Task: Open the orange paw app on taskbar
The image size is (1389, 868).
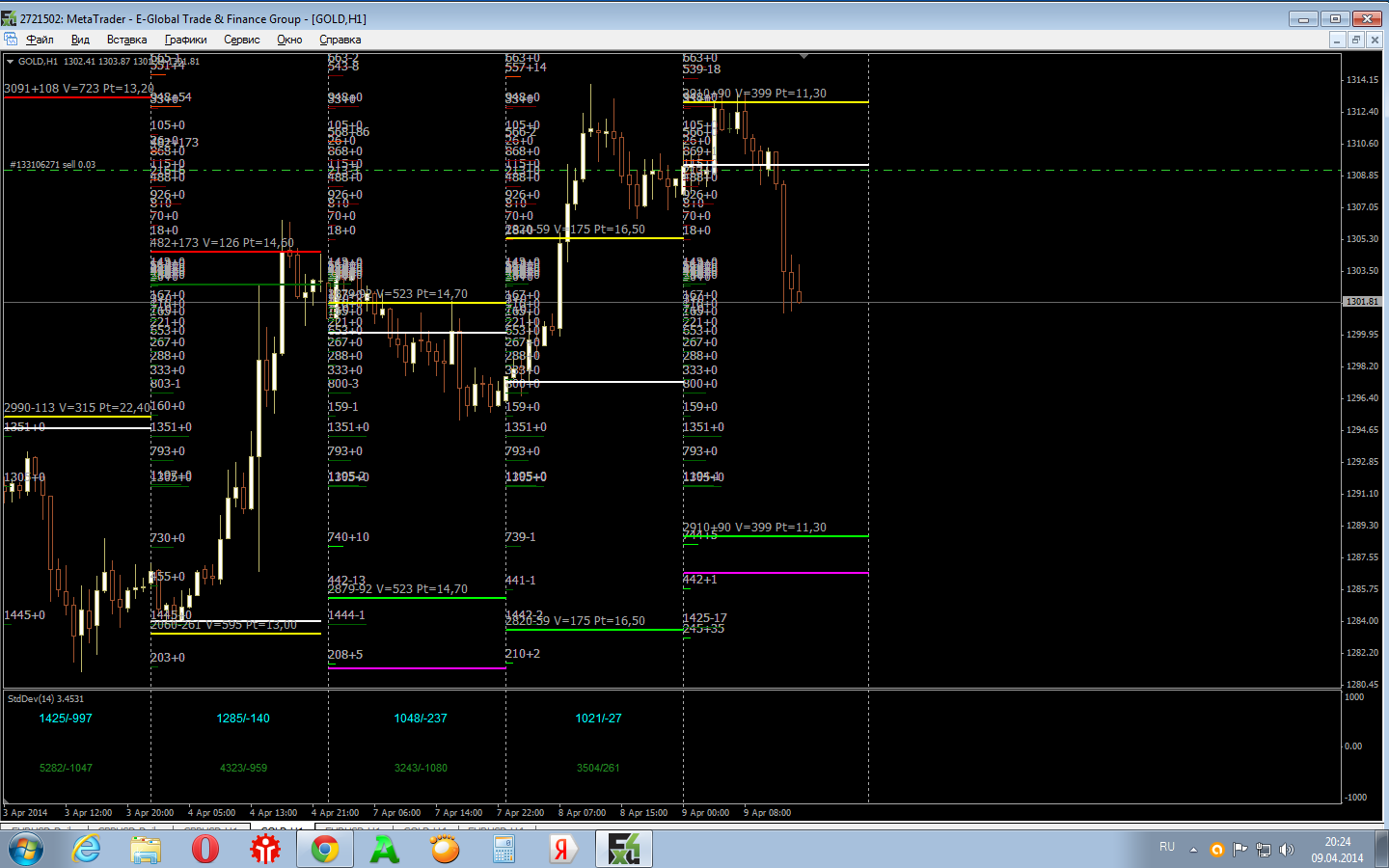Action: coord(445,850)
